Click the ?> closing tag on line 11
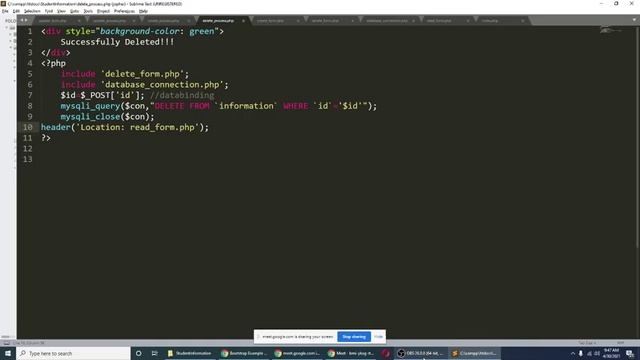The height and width of the screenshot is (360, 640). pos(46,138)
